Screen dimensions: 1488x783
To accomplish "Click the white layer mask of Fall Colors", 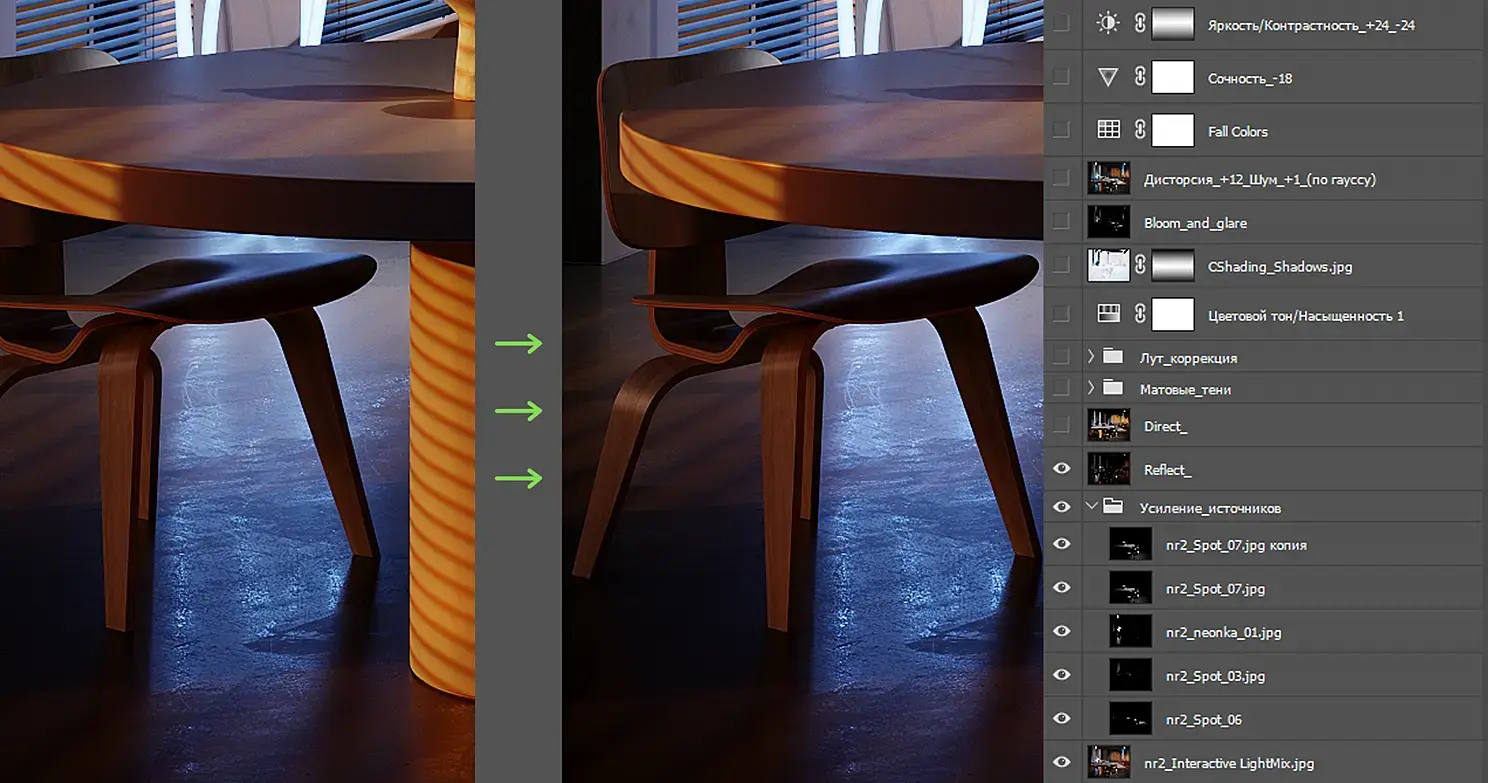I will (1173, 130).
